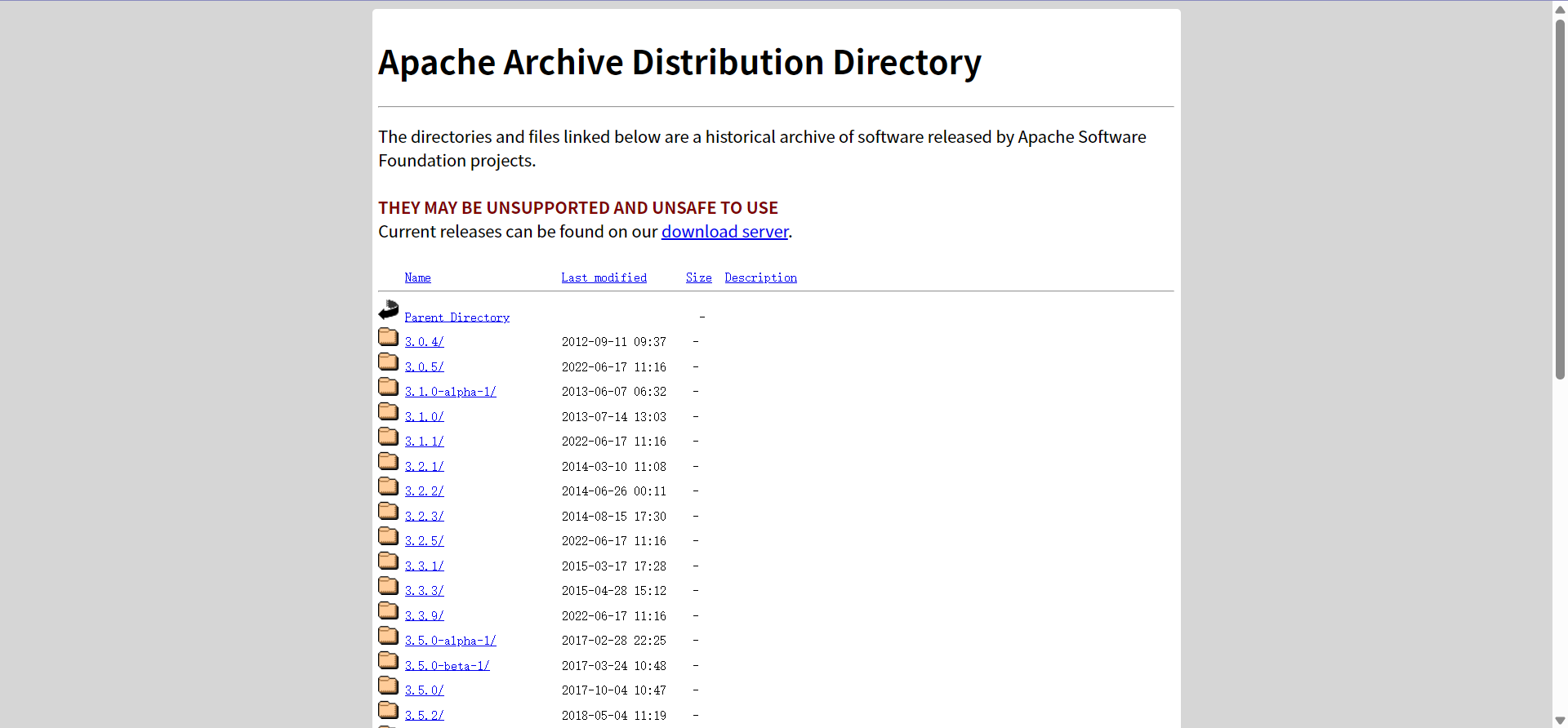Click the Parent Directory back arrow icon

tap(389, 310)
